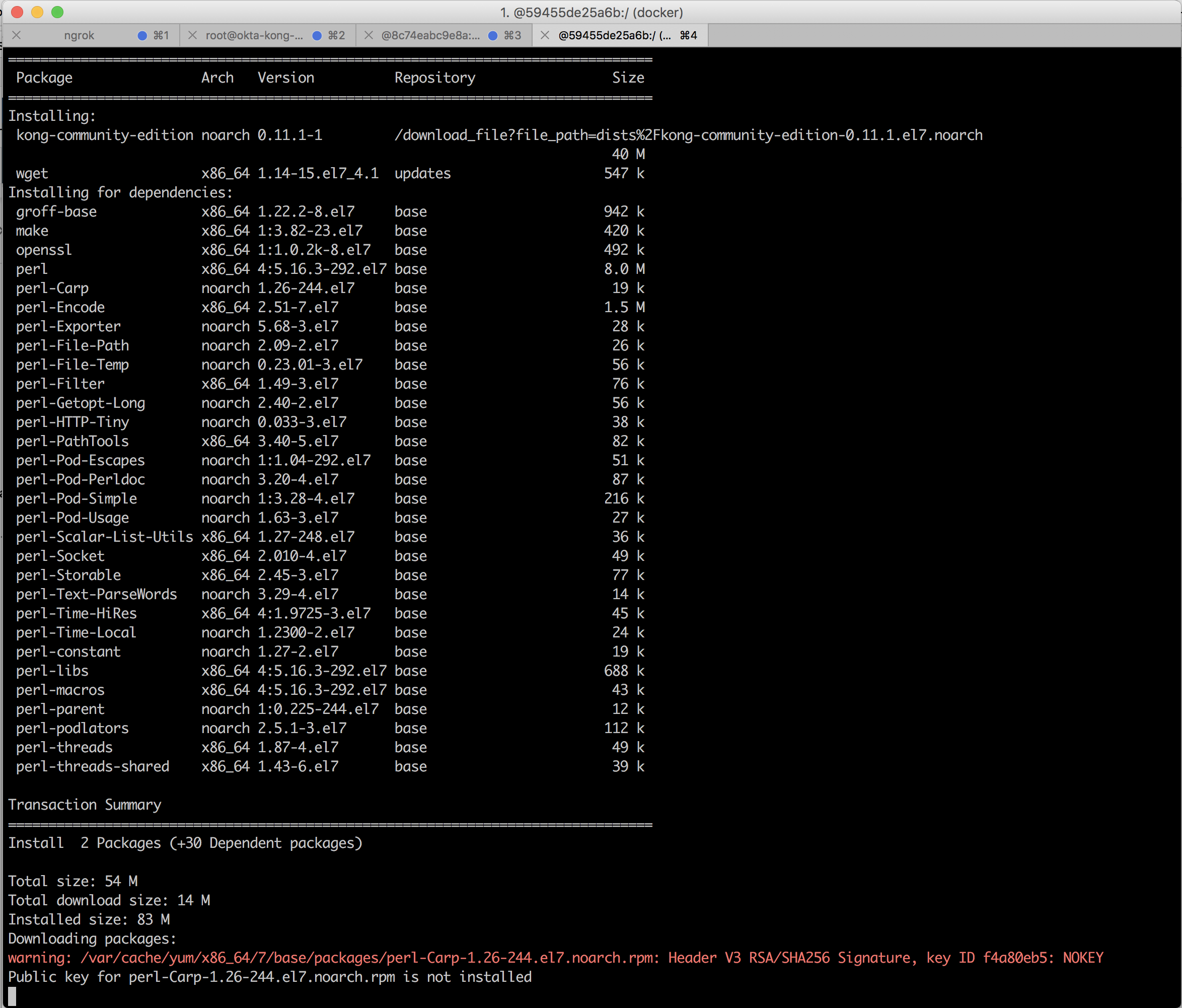Click the red window close button
The image size is (1182, 1008).
tap(17, 12)
